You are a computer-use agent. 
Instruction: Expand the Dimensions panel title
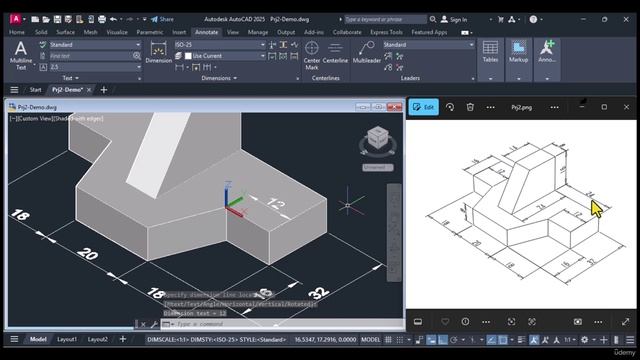[x=219, y=78]
